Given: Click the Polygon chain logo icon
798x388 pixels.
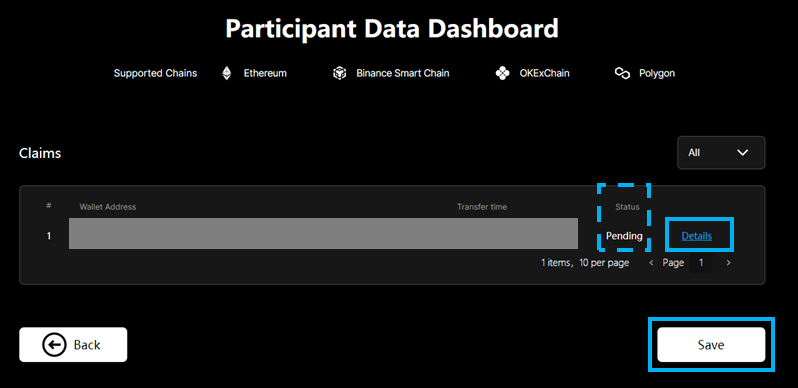Looking at the screenshot, I should 622,73.
